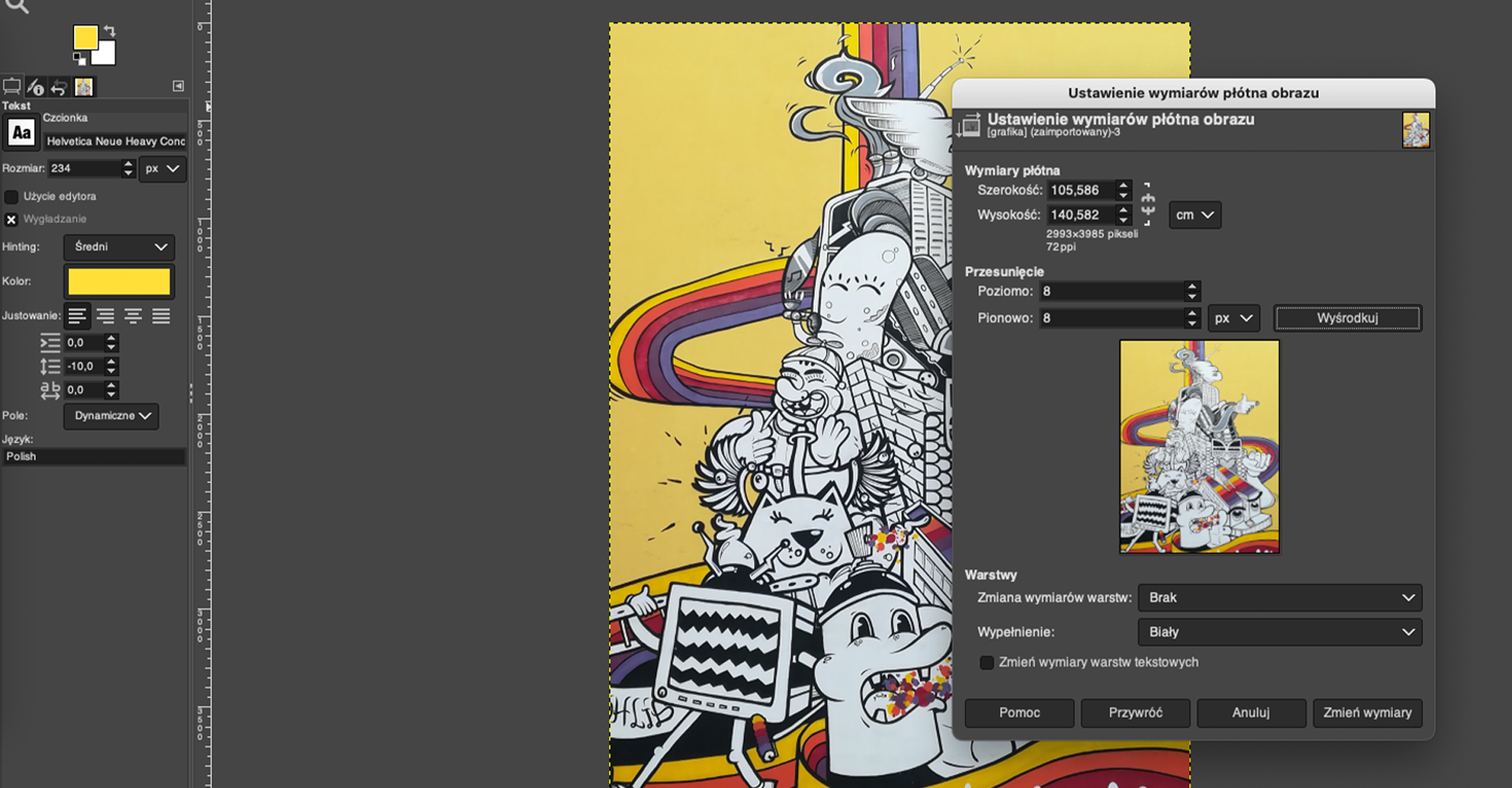The width and height of the screenshot is (1512, 788).
Task: Click the canvas offset preview image
Action: [x=1199, y=447]
